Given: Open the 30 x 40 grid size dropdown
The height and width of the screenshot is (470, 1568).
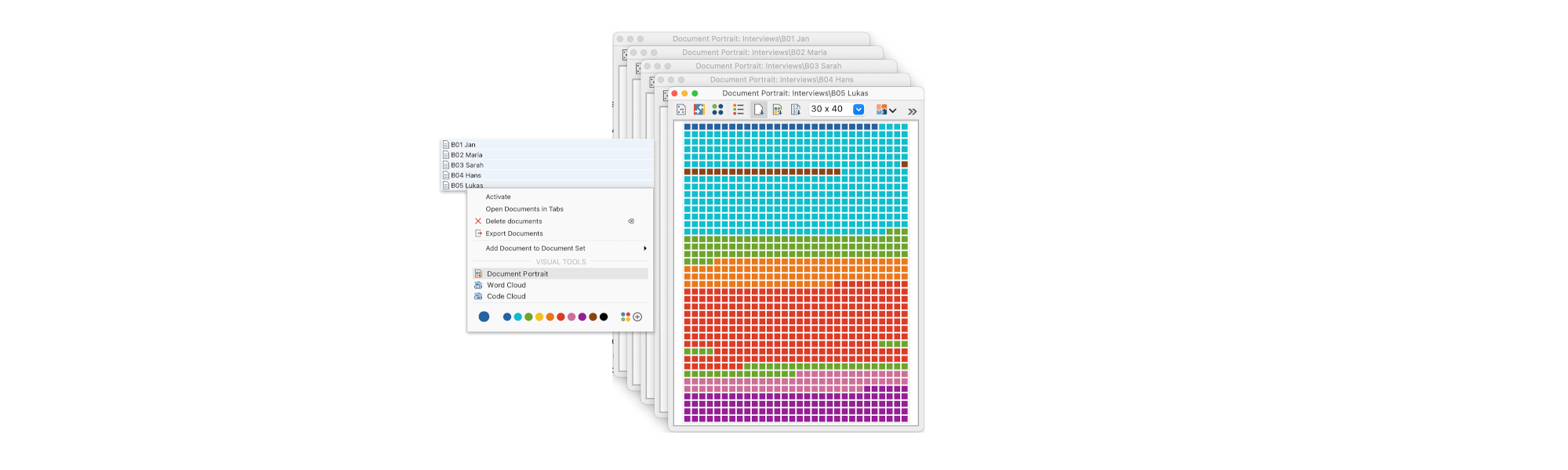Looking at the screenshot, I should point(858,110).
